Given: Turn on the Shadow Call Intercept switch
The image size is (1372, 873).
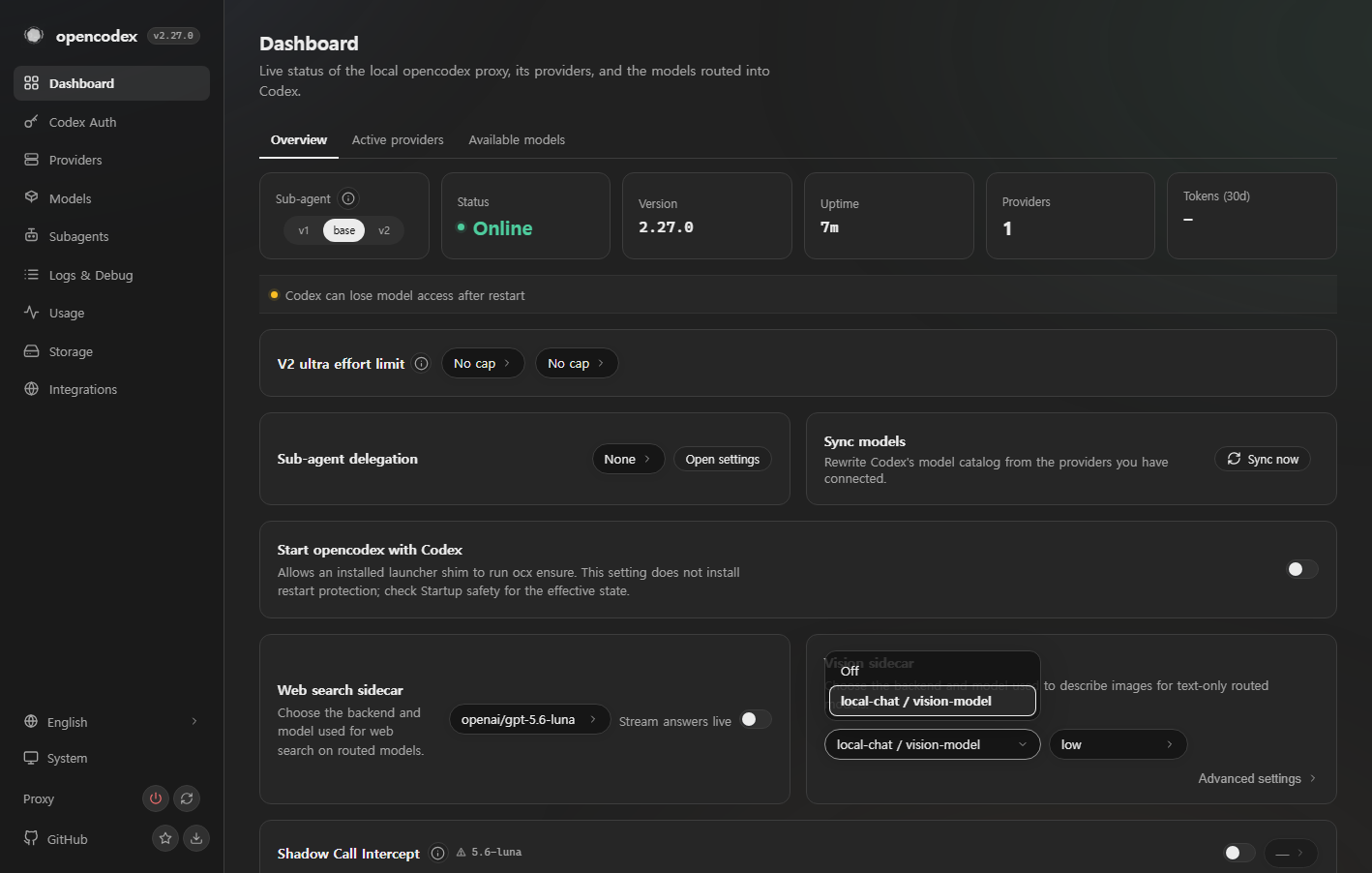Looking at the screenshot, I should point(1239,853).
